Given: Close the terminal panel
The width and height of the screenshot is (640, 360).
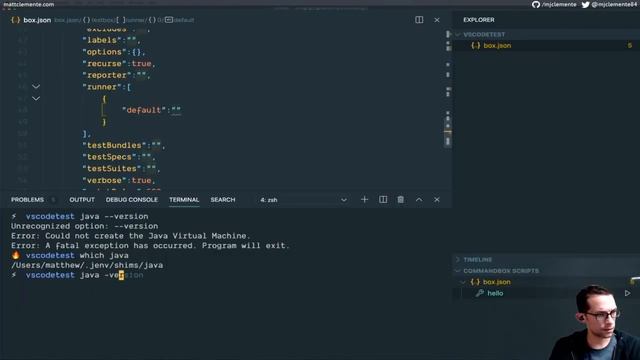Looking at the screenshot, I should (x=437, y=200).
